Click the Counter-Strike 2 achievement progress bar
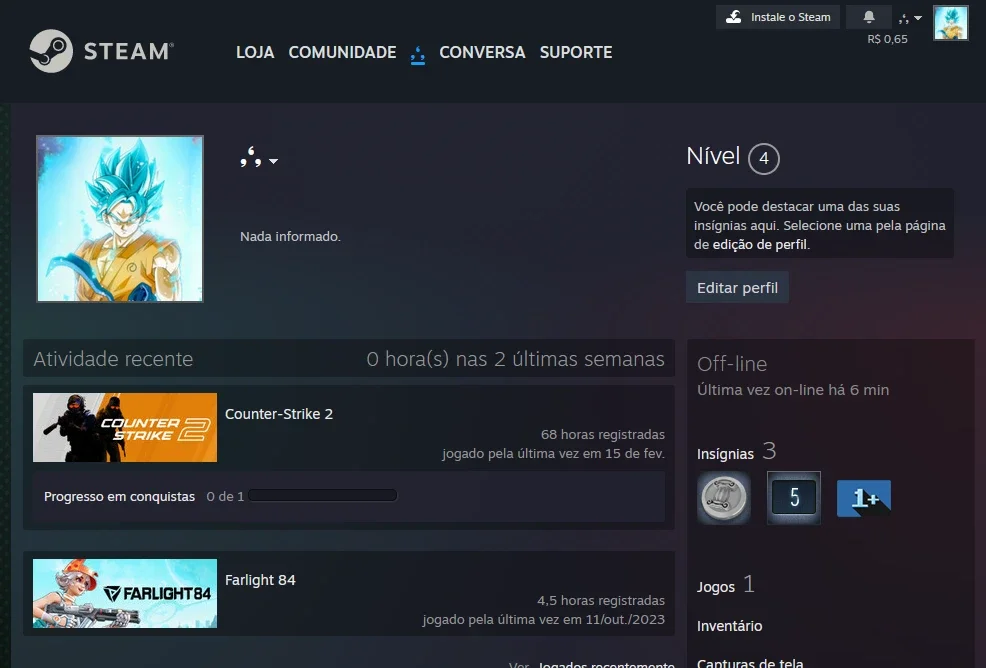This screenshot has height=668, width=986. pyautogui.click(x=323, y=496)
